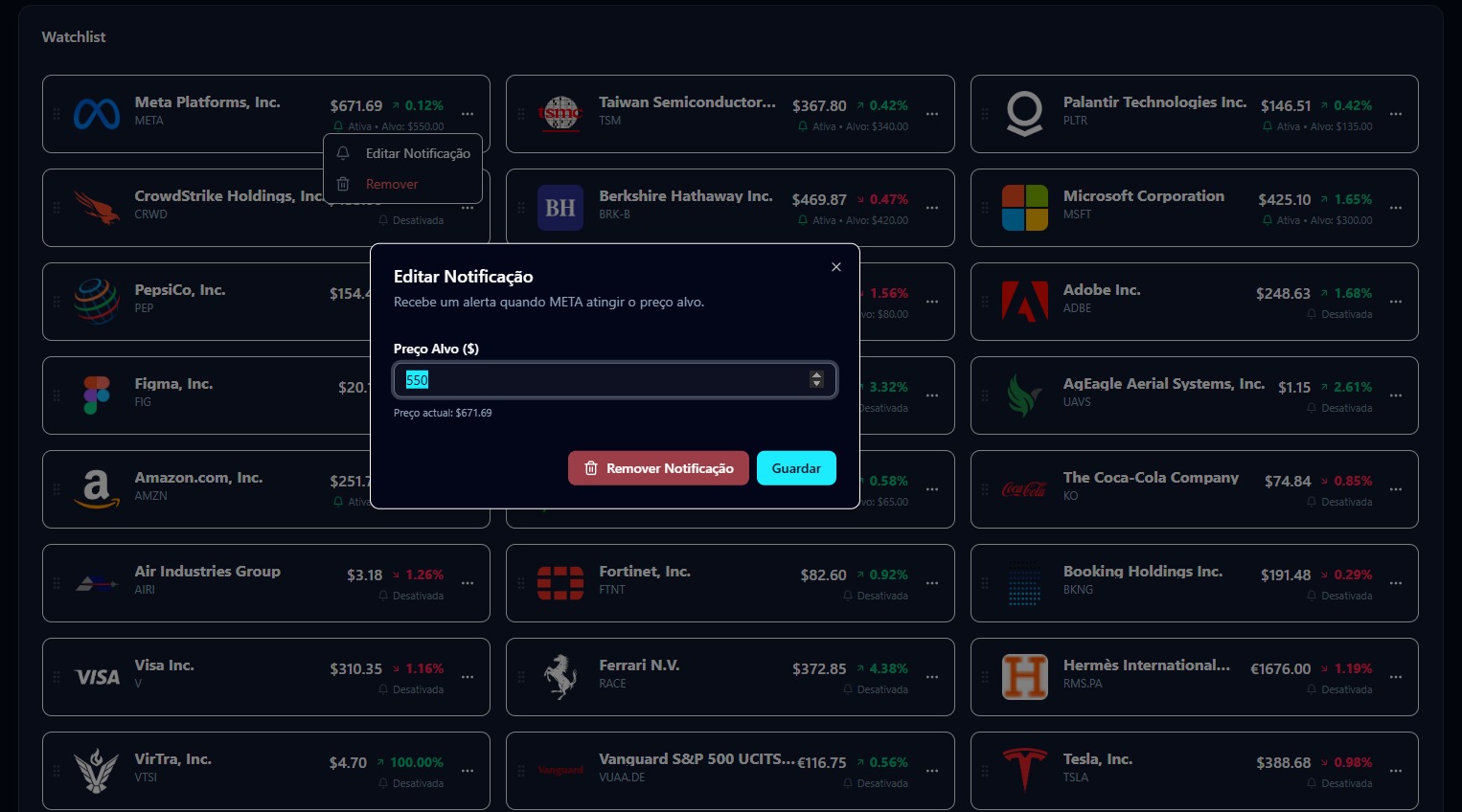Click the Fortinet red logo

[x=560, y=583]
